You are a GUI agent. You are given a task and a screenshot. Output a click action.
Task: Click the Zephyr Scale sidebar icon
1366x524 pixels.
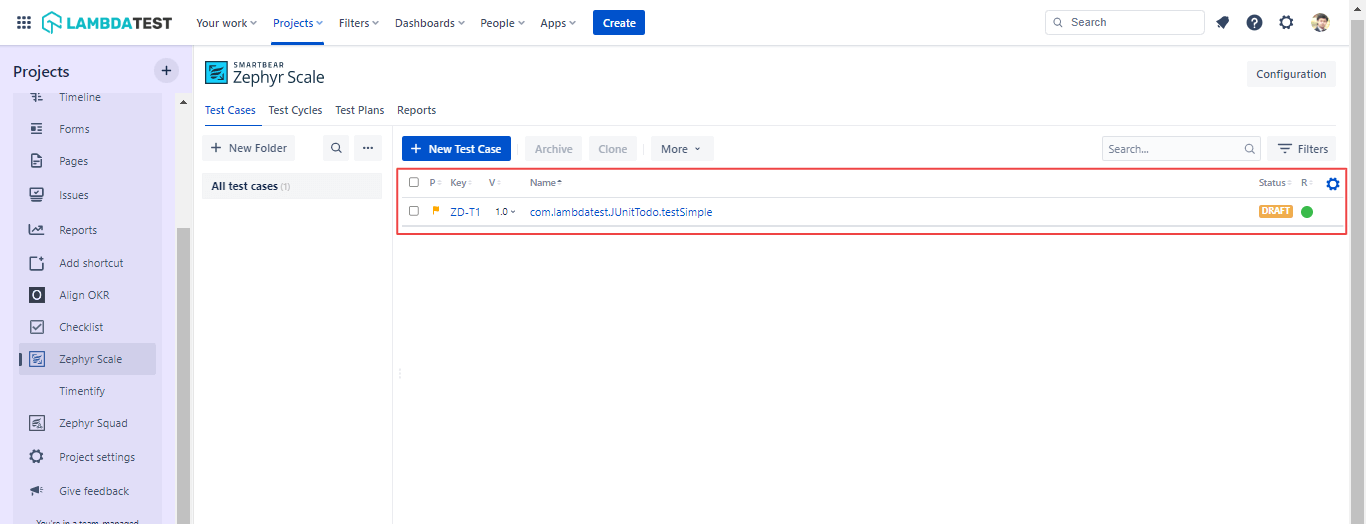click(x=36, y=359)
